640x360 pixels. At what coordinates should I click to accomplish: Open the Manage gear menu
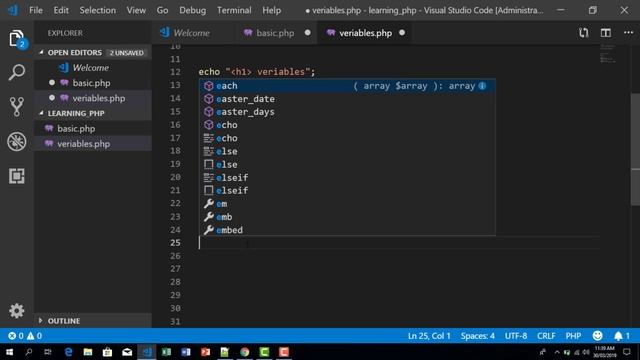(x=16, y=311)
